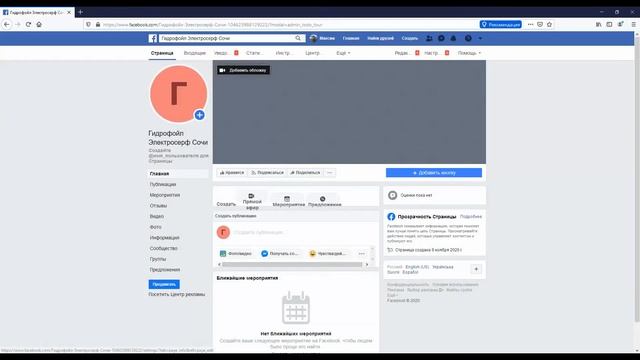Select Мероприятия in left sidebar
Viewport: 640px width, 360px height.
(x=164, y=195)
